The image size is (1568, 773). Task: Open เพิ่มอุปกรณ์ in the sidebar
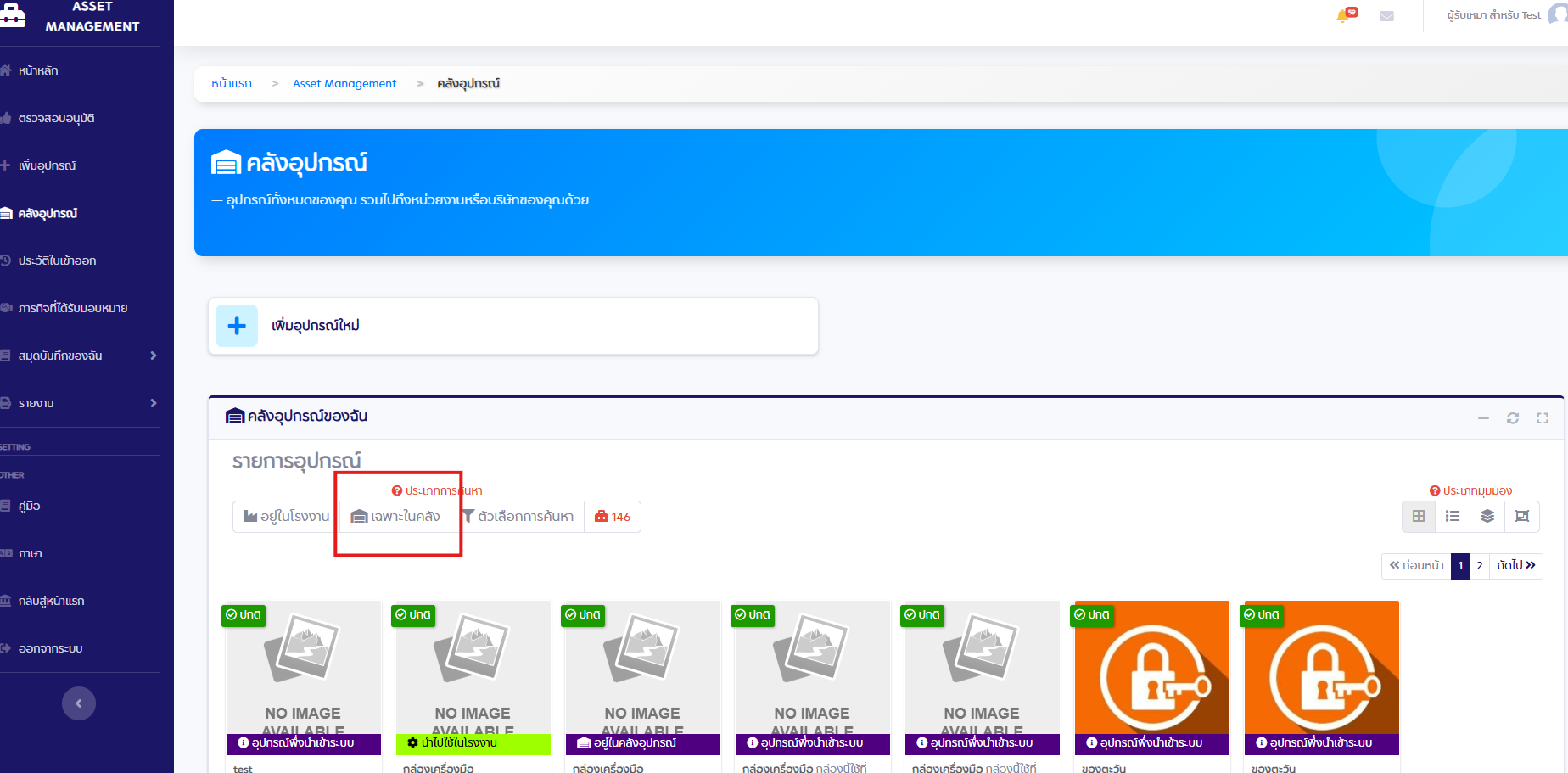(47, 165)
